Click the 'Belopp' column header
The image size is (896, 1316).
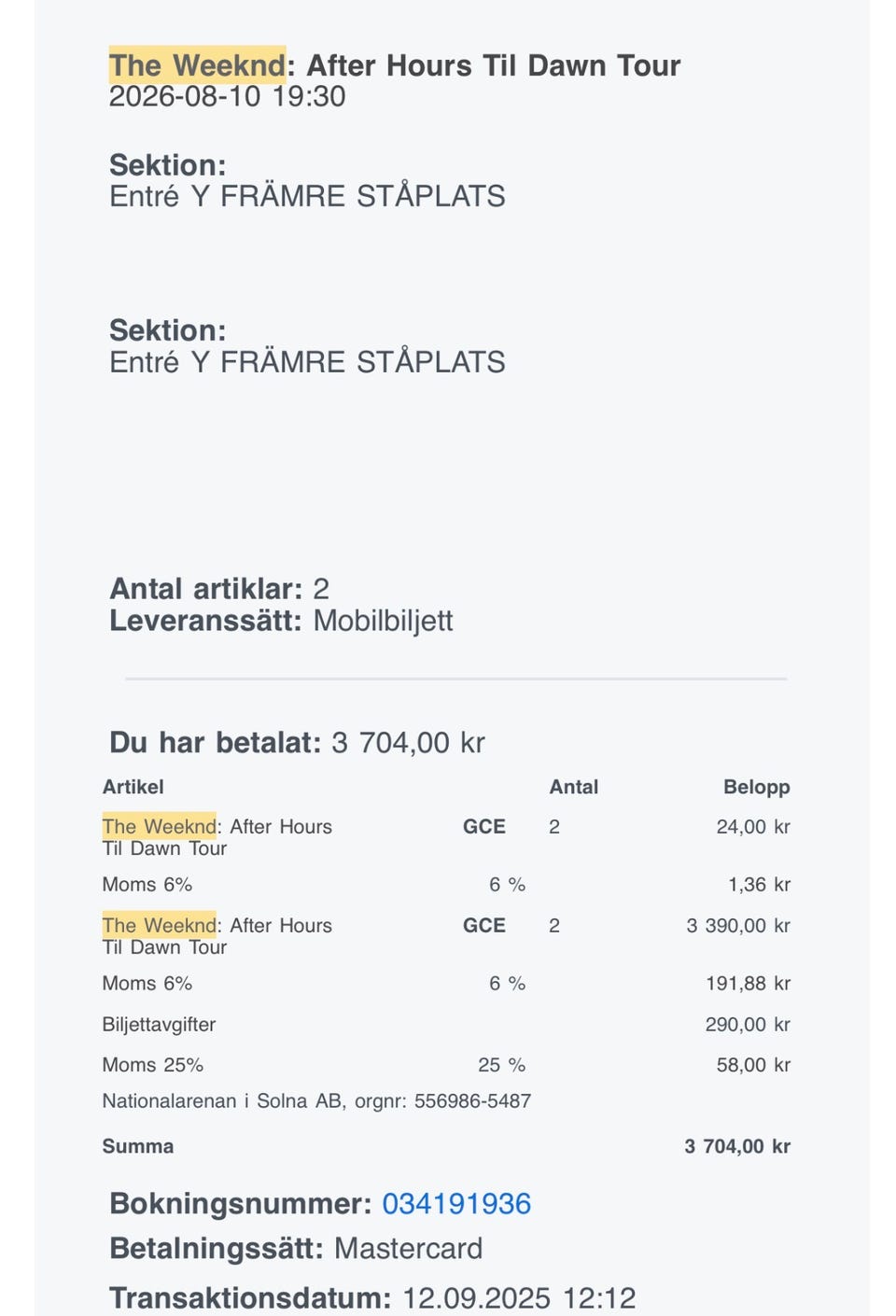pos(757,787)
